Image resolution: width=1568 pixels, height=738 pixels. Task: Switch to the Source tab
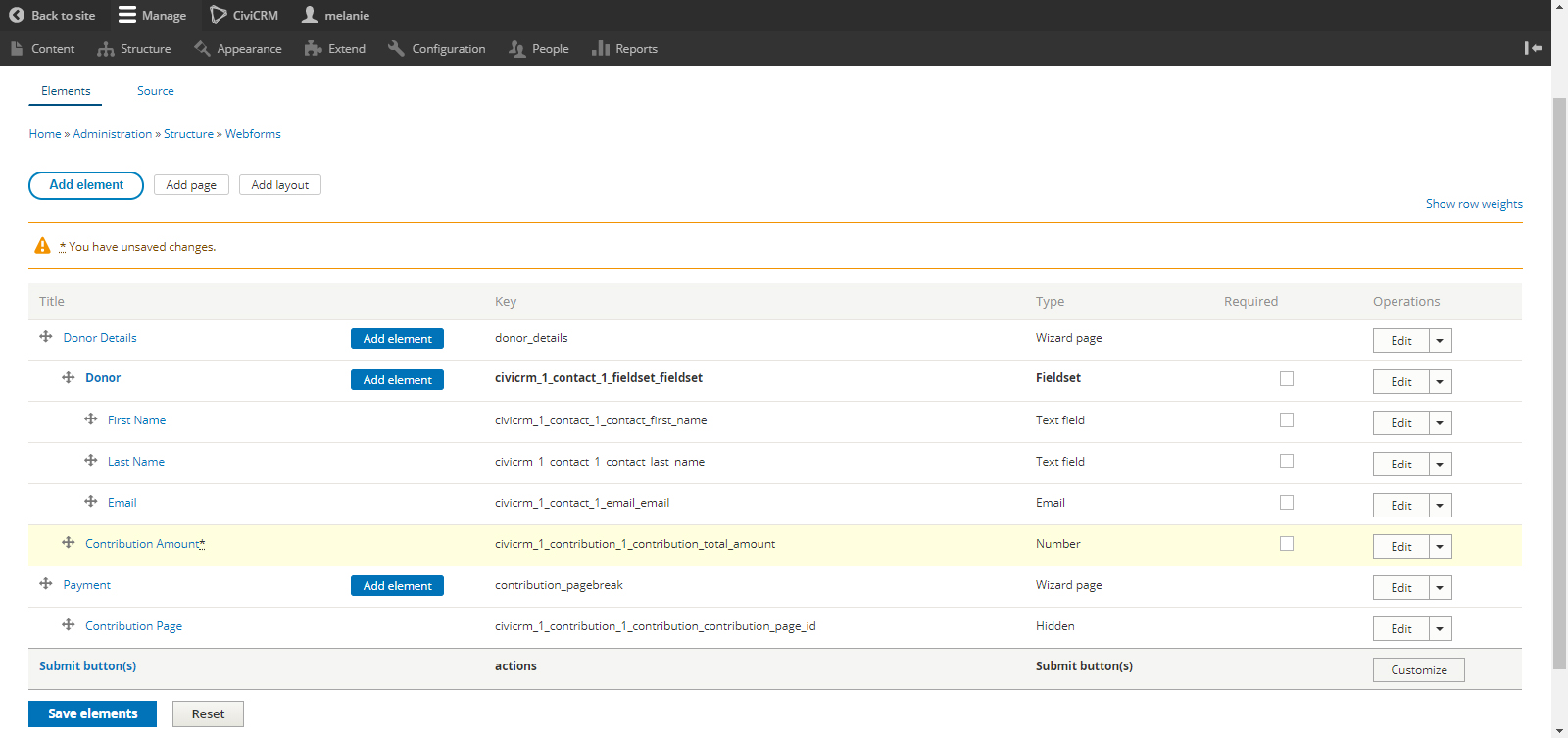click(x=155, y=91)
